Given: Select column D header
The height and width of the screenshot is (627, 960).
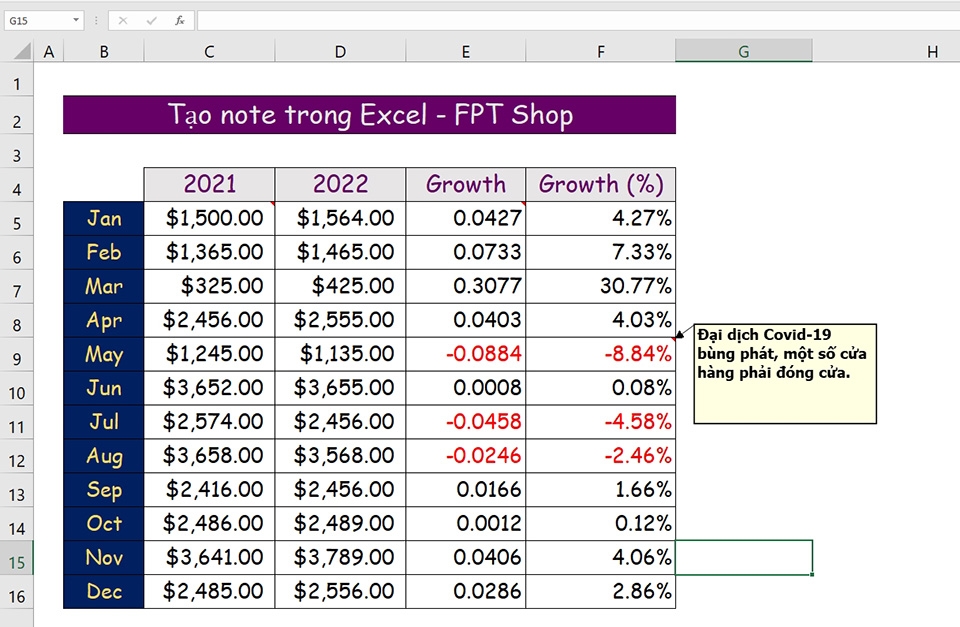Looking at the screenshot, I should [x=340, y=51].
